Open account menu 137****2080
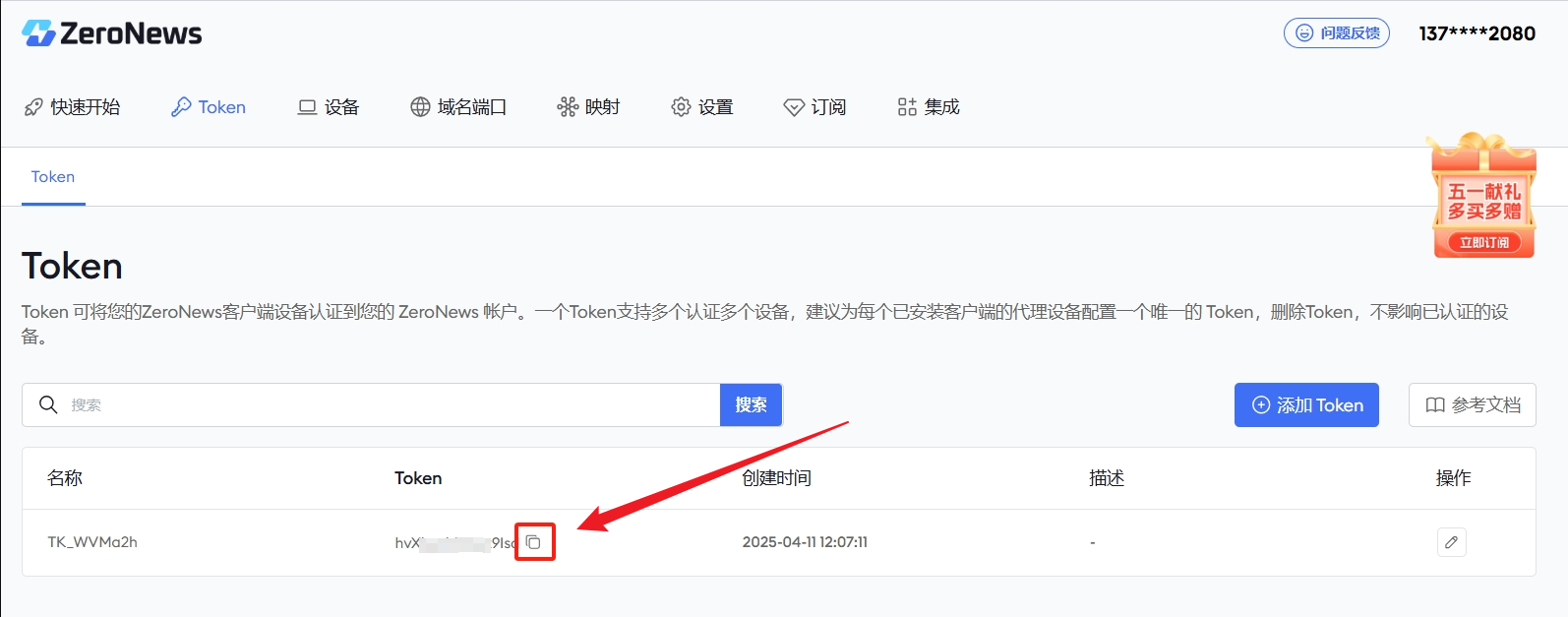This screenshot has height=617, width=1568. pyautogui.click(x=1477, y=33)
